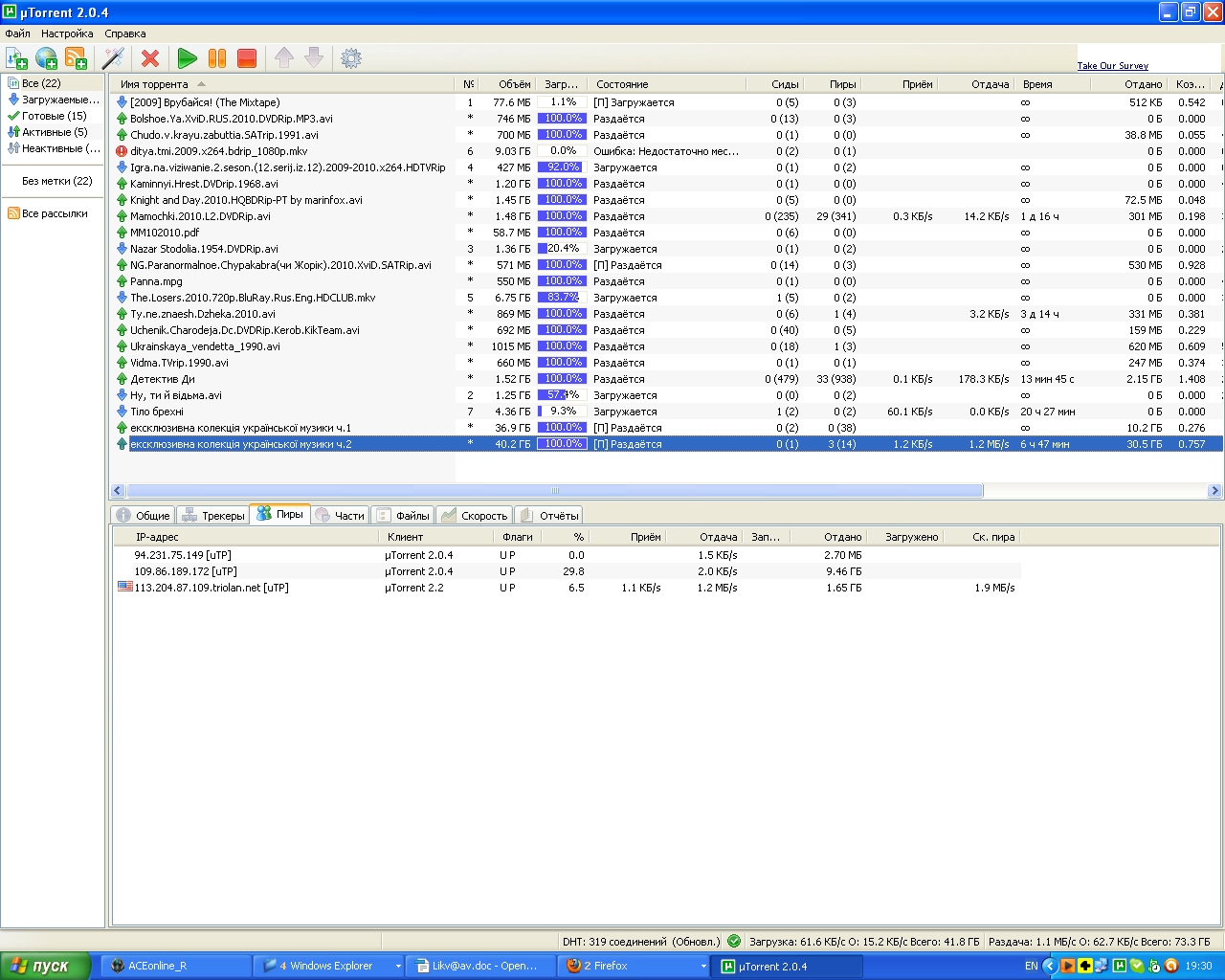Click red error icon of ditya.tmi torrent
This screenshot has width=1225, height=980.
click(122, 151)
